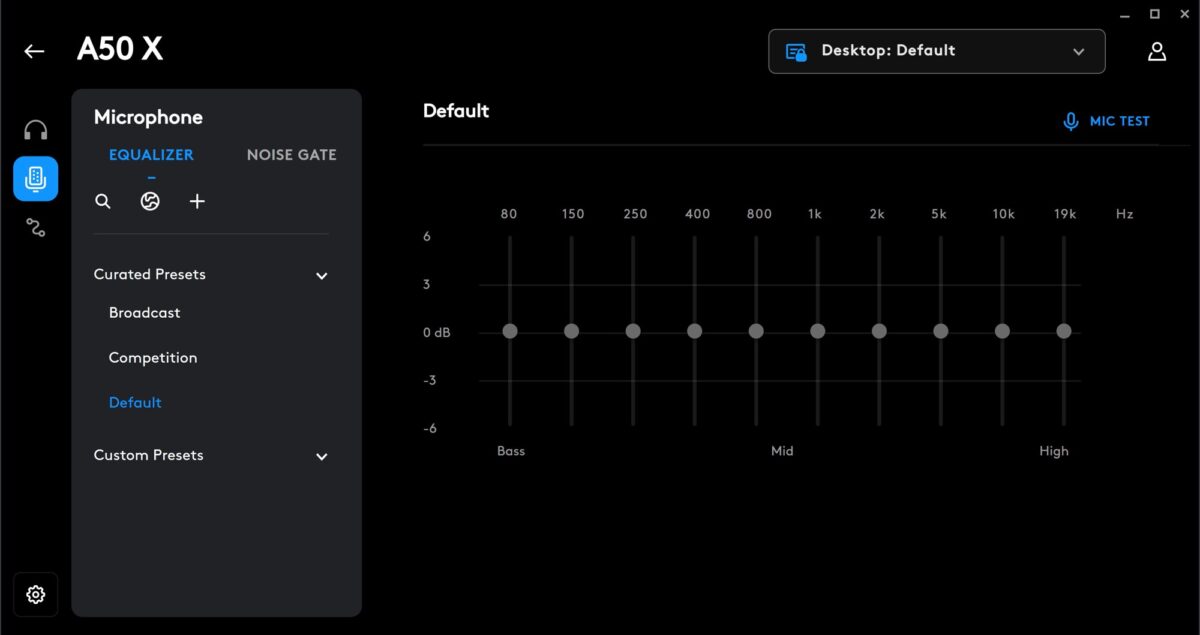Click the Mid label under the equalizer

coord(782,451)
